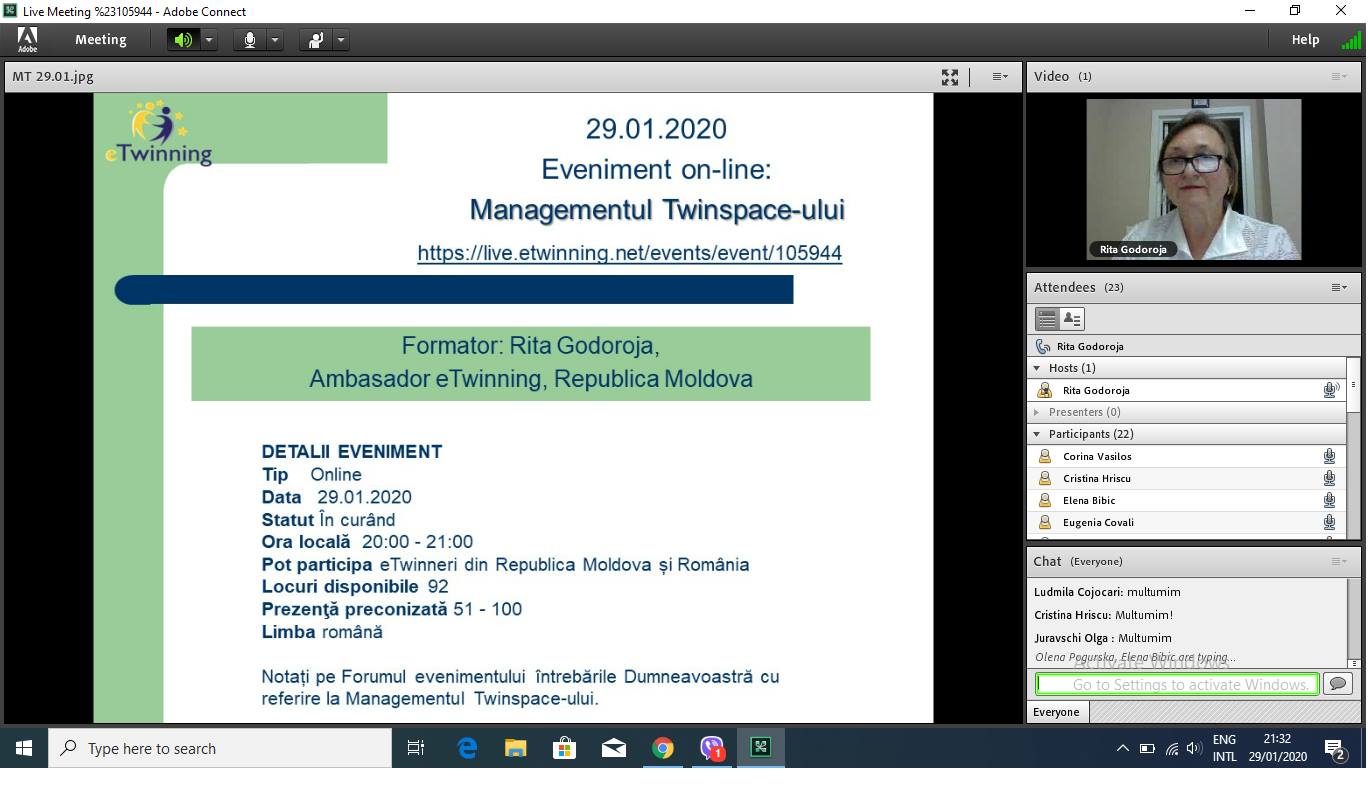Open the Windows Start menu
This screenshot has width=1368, height=790.
point(24,748)
